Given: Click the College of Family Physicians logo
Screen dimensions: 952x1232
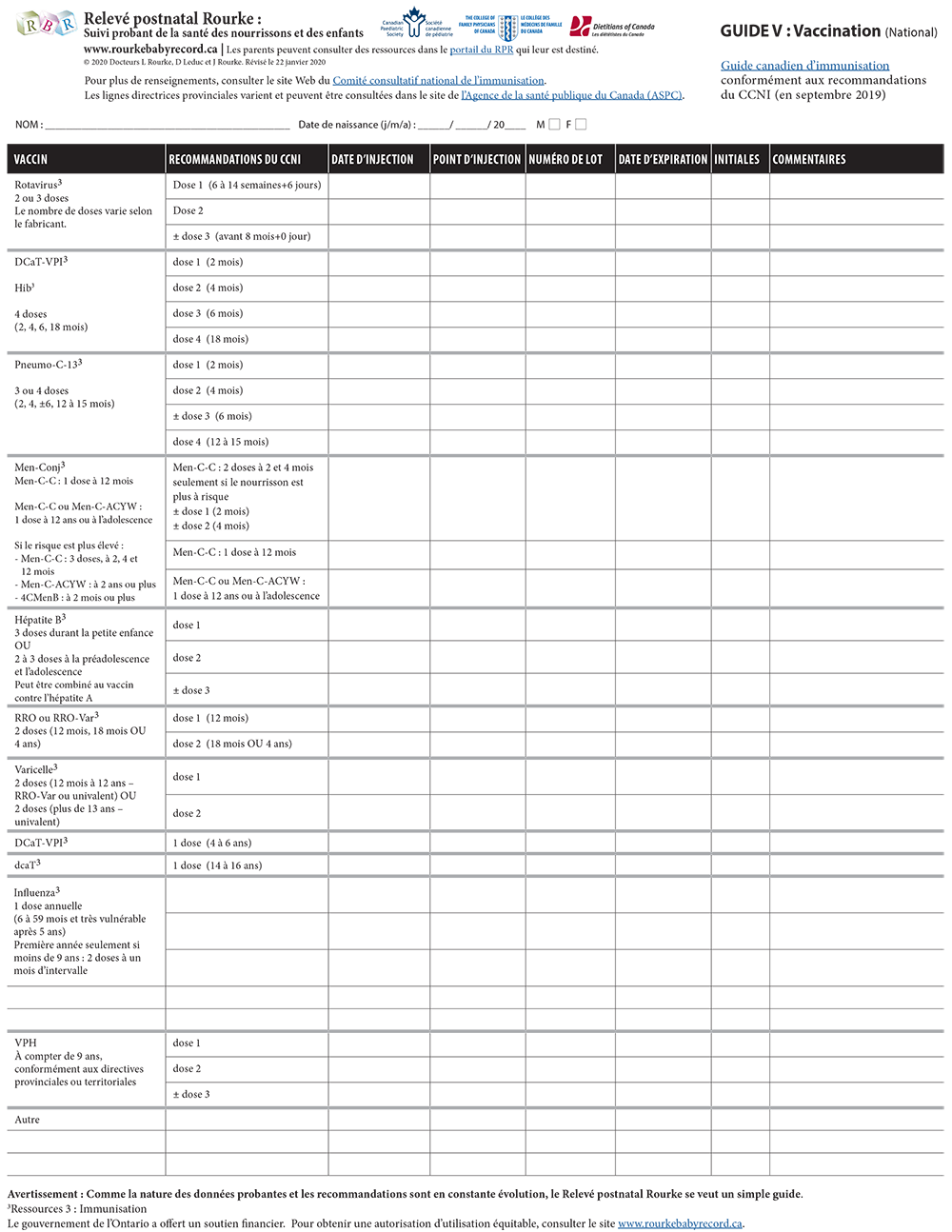Looking at the screenshot, I should pyautogui.click(x=509, y=27).
